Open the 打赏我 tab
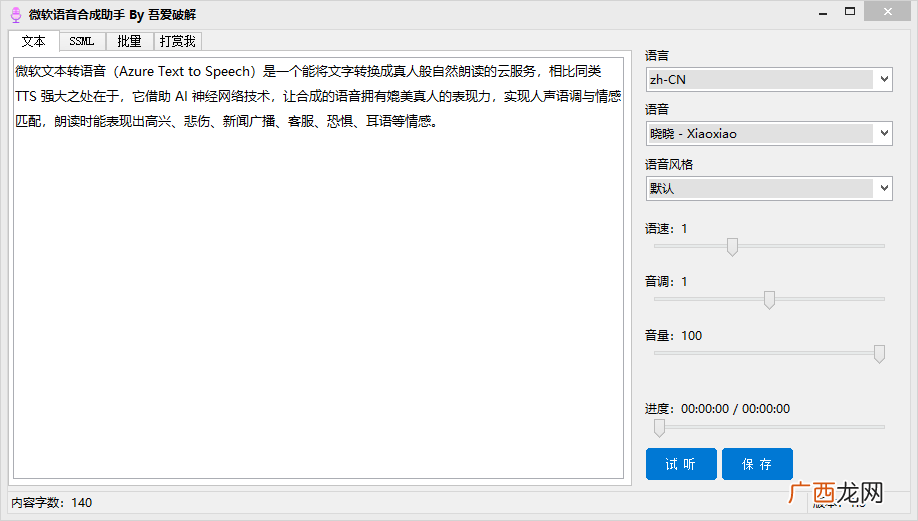Screen dimensions: 918x521 (x=177, y=41)
